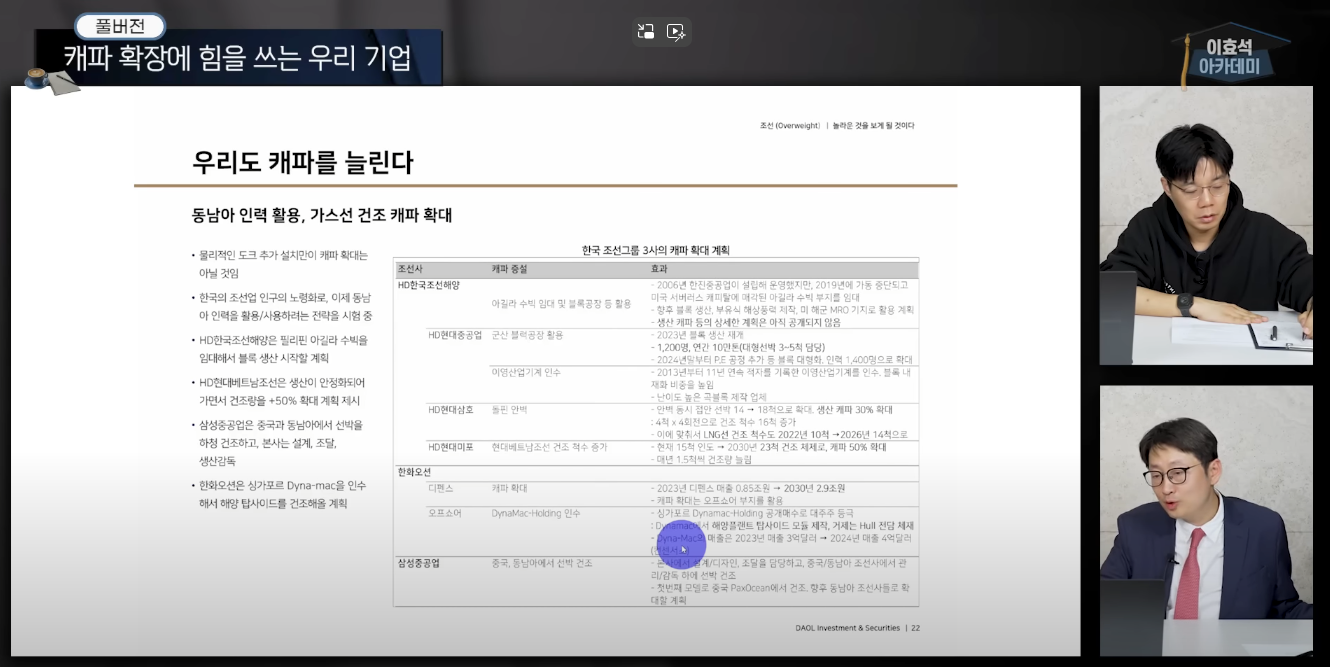1330x667 pixels.
Task: Click the bullet starting '삼성중공업은 중국과 동남아에서'
Action: point(281,442)
